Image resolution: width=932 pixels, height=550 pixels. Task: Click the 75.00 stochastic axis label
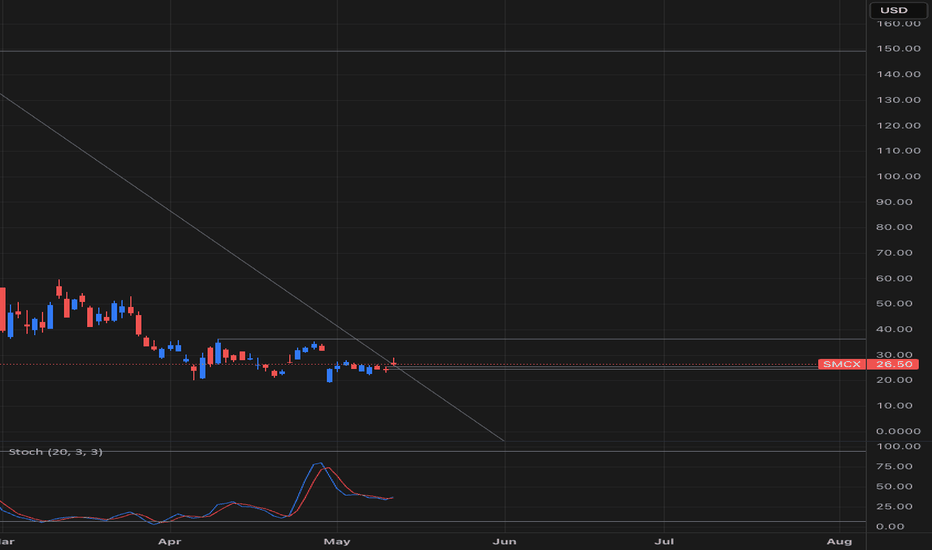point(894,466)
